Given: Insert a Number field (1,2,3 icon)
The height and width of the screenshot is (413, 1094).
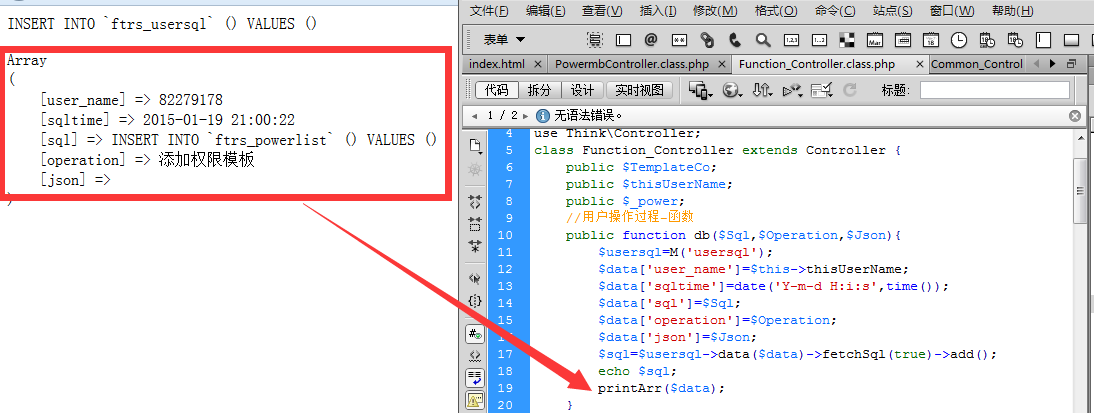Looking at the screenshot, I should [791, 40].
